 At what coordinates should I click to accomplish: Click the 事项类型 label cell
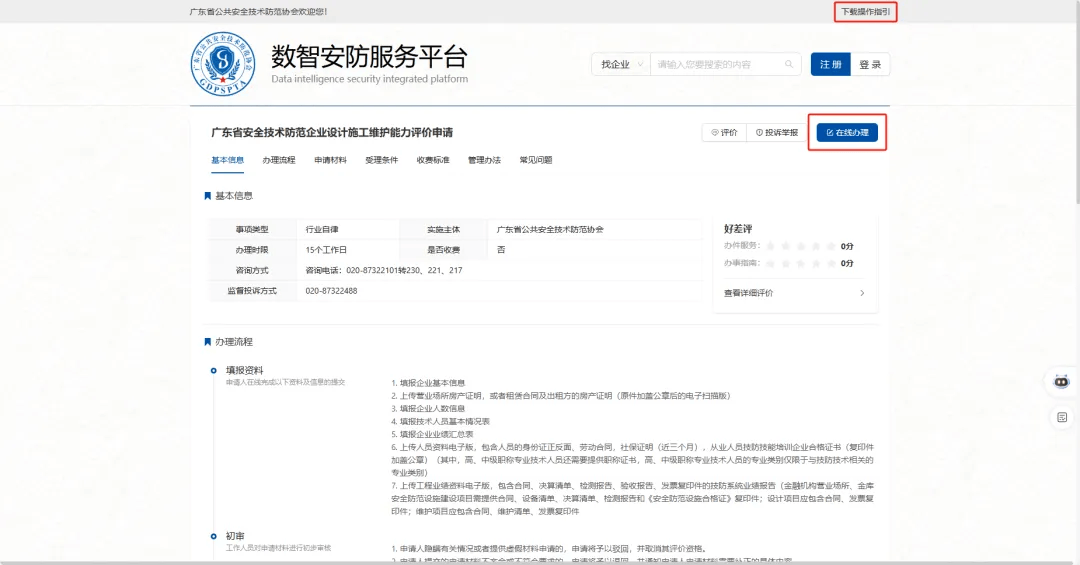[252, 229]
